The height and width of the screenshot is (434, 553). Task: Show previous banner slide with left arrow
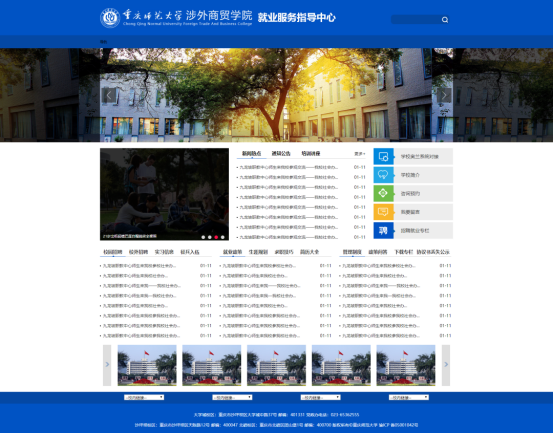tap(109, 95)
